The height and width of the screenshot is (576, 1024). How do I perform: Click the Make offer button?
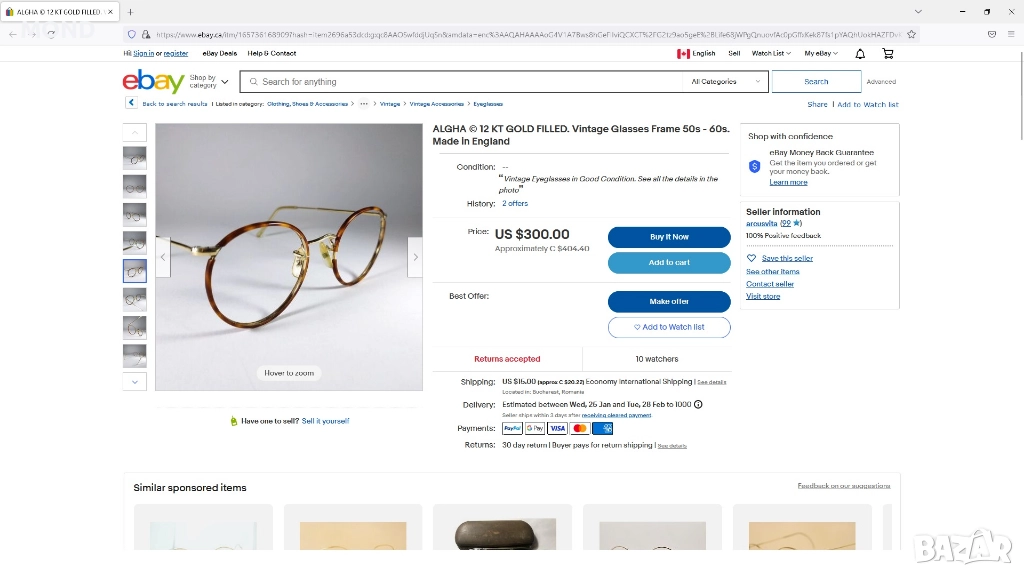[x=669, y=301]
